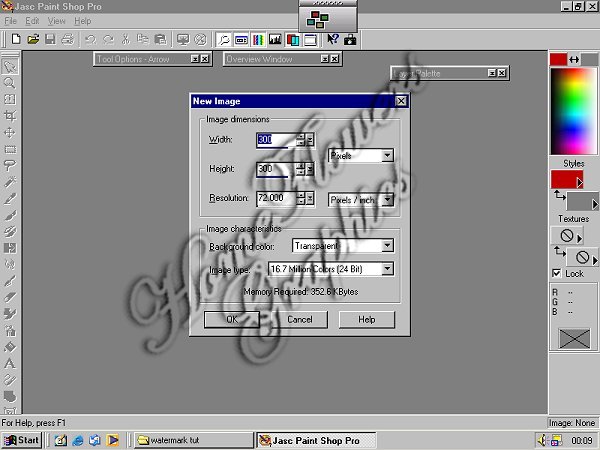Open the Pixels units dropdown
600x450 pixels.
[386, 156]
